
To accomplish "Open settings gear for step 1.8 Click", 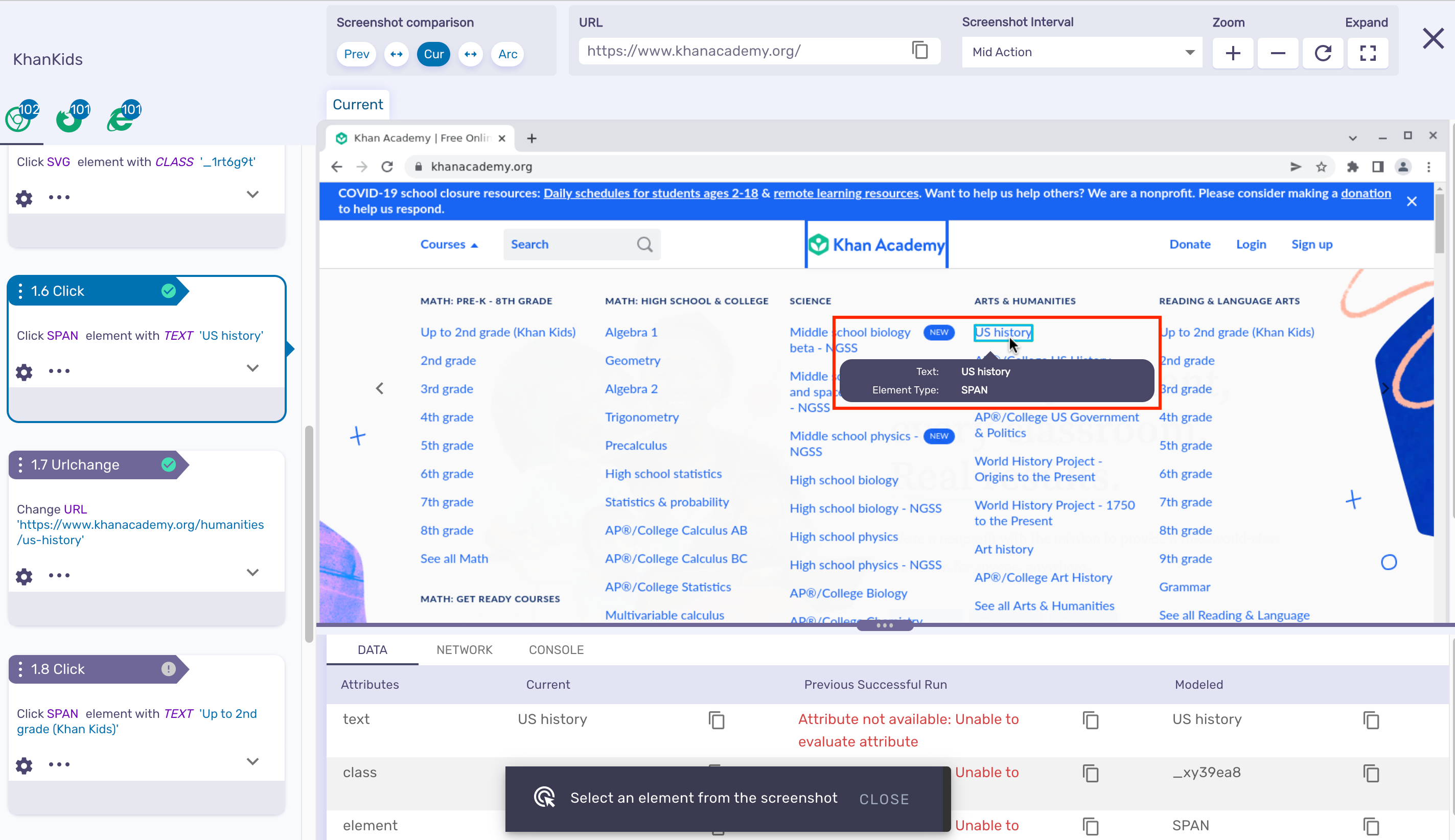I will point(24,765).
